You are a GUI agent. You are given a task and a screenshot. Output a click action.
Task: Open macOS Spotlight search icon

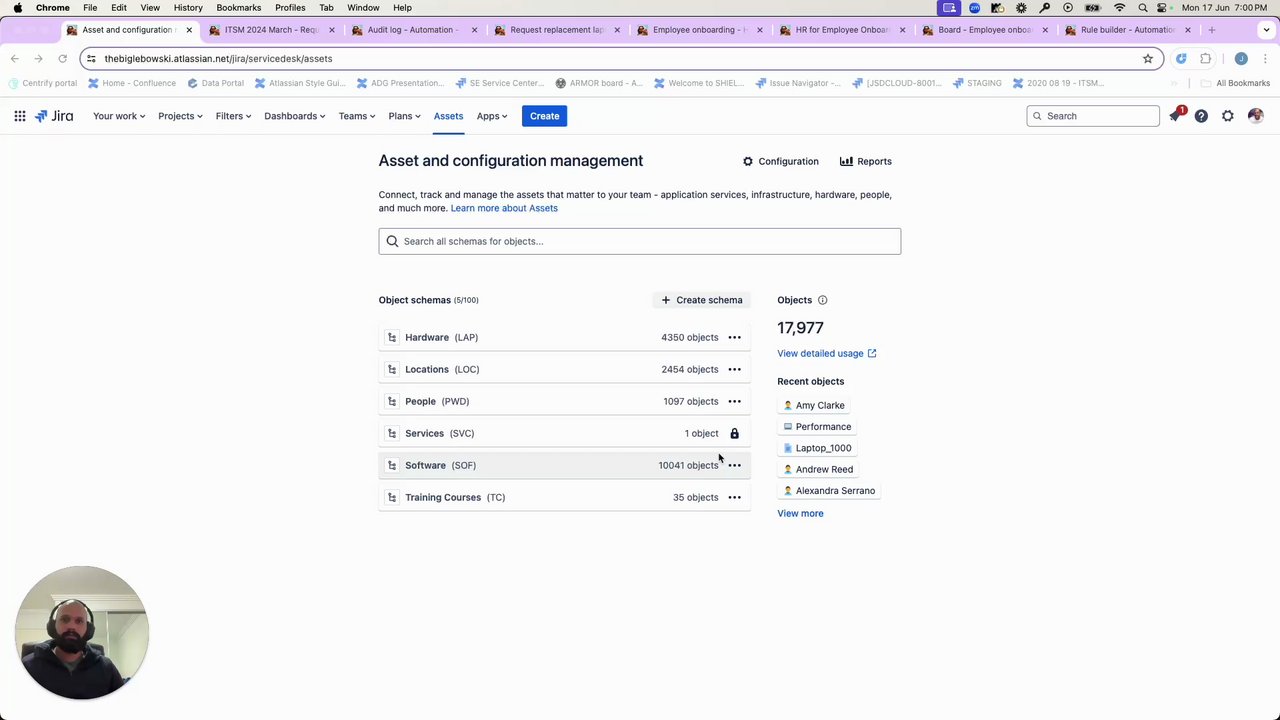pyautogui.click(x=1143, y=8)
